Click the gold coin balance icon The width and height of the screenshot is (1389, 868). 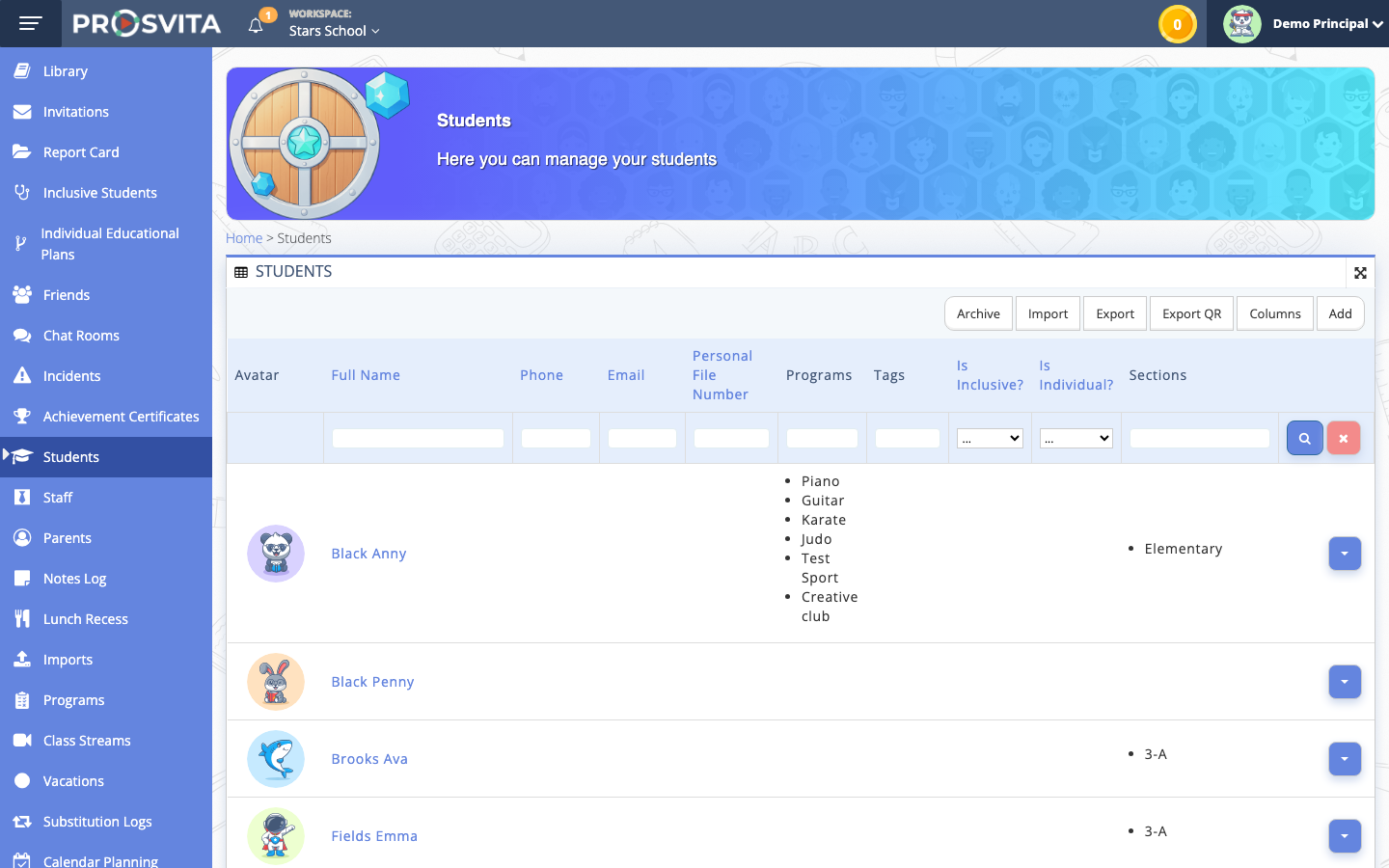pos(1177,24)
